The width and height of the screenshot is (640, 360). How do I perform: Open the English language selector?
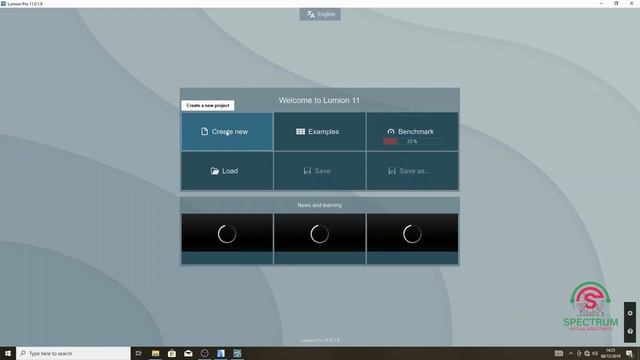coord(320,14)
